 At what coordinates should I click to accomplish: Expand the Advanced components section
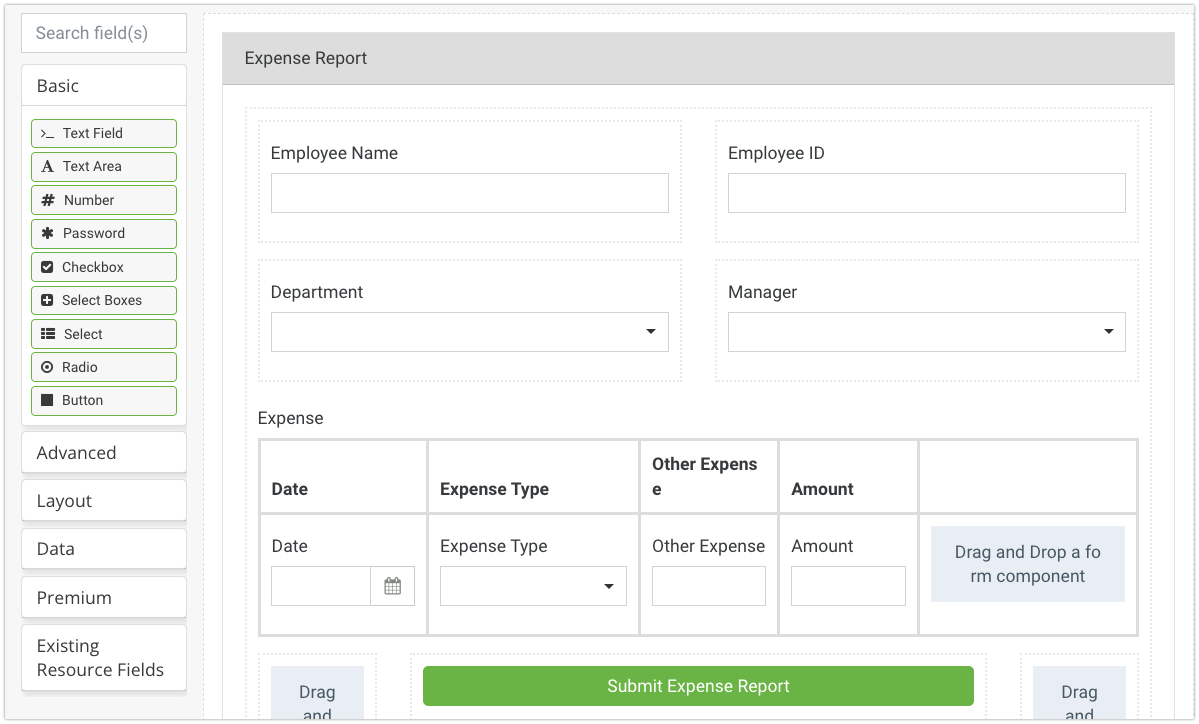coord(104,453)
